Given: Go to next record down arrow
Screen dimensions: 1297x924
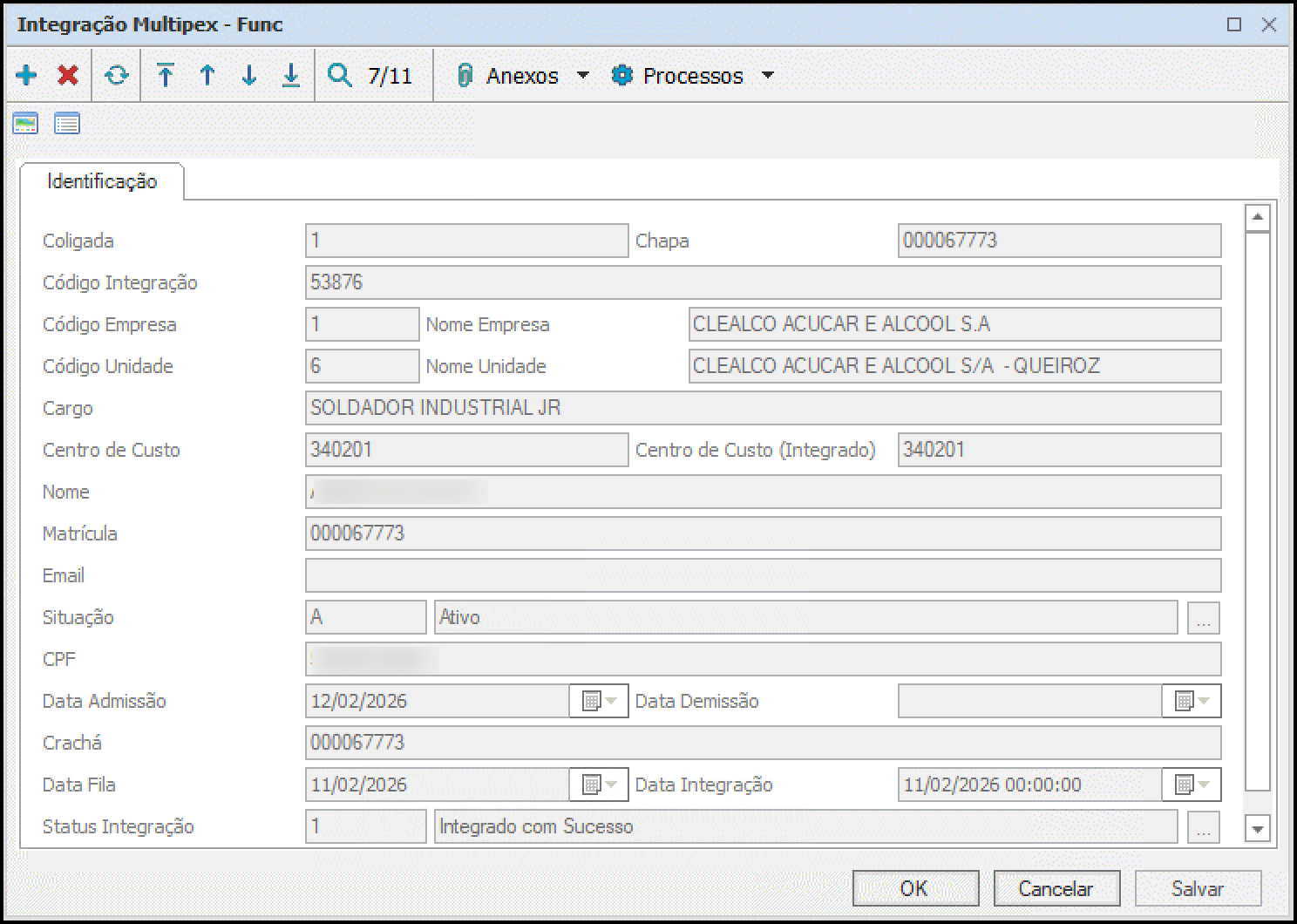Looking at the screenshot, I should tap(249, 76).
